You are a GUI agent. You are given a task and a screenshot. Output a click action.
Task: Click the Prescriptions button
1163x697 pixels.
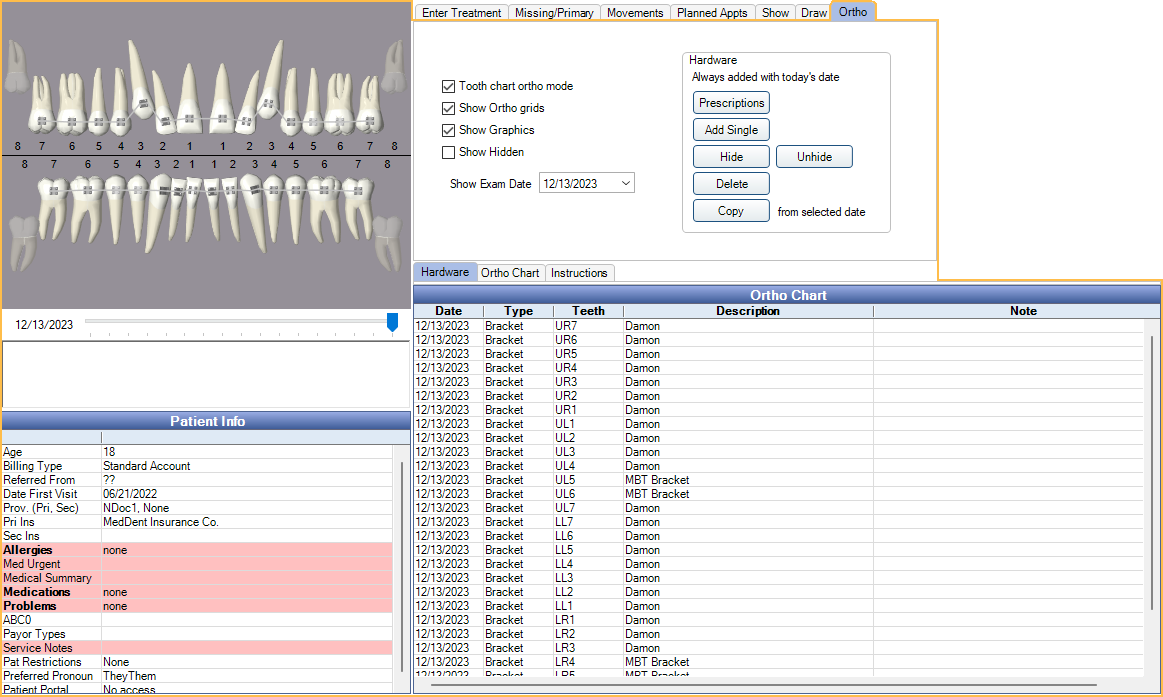click(x=731, y=103)
